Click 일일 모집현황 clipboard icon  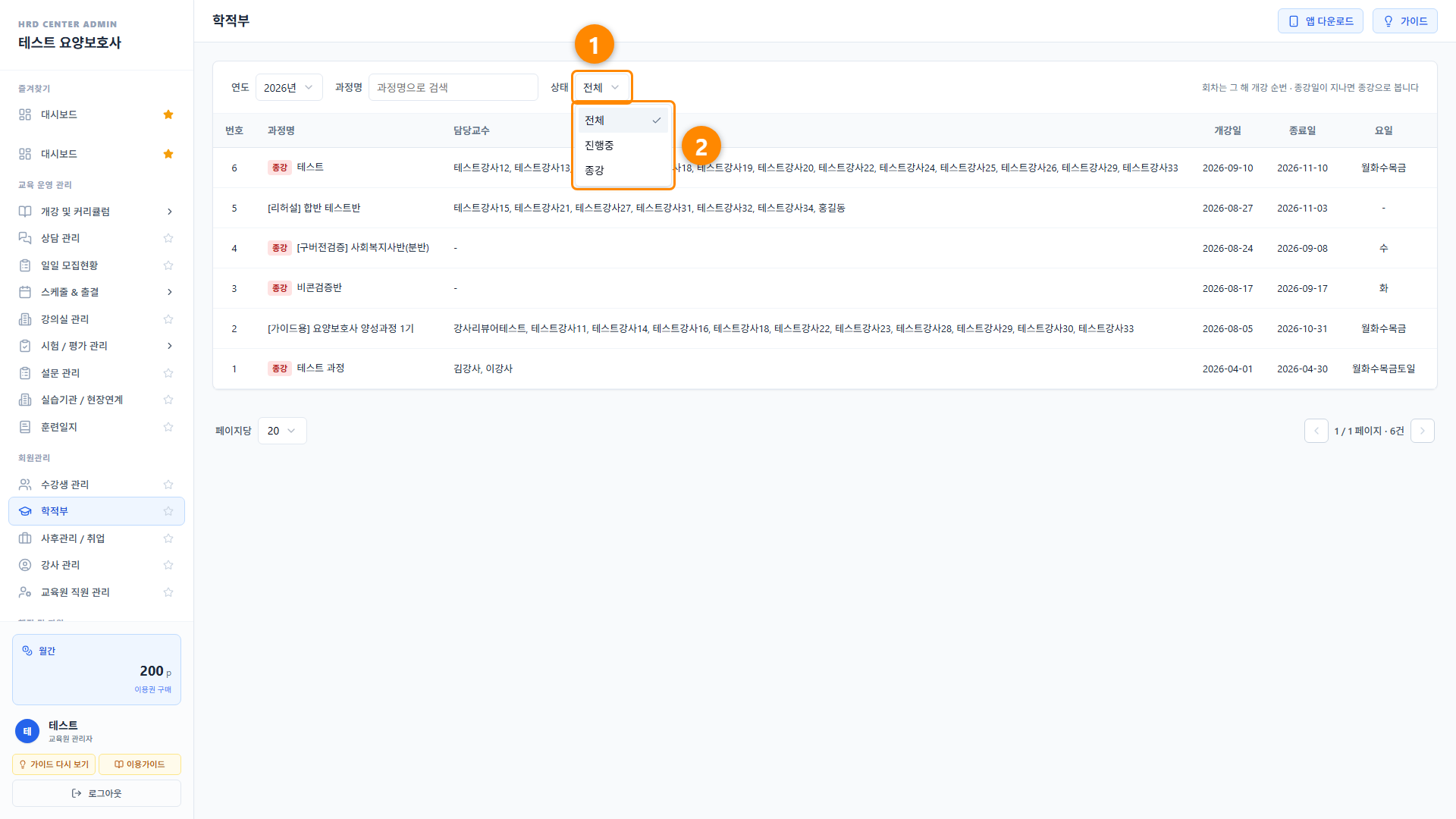25,265
